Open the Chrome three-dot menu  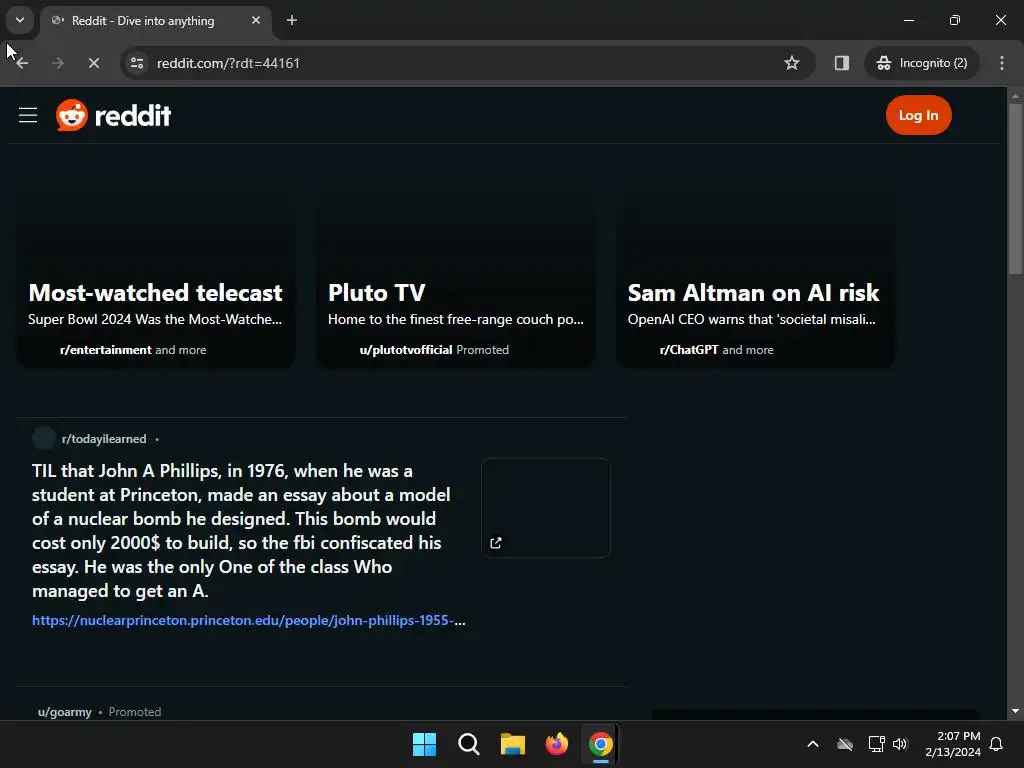pos(1002,63)
